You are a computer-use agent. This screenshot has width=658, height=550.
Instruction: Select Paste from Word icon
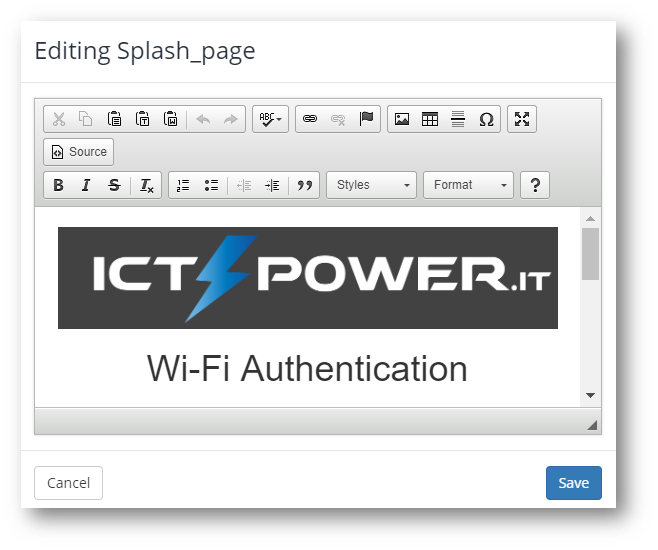(171, 119)
